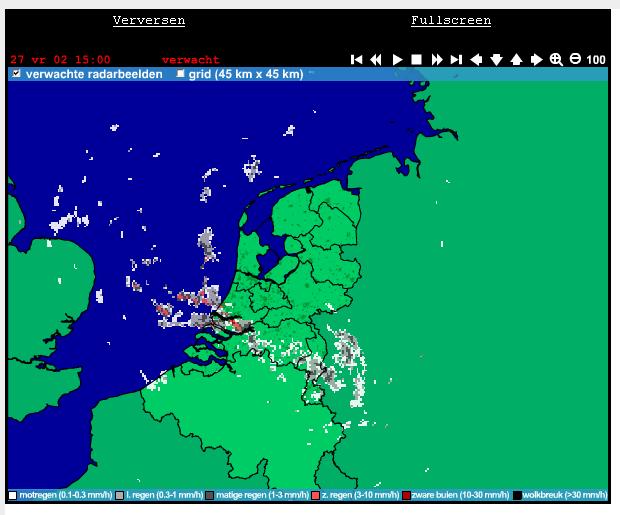Click the zoom level value 100
The image size is (620, 515).
(x=596, y=60)
